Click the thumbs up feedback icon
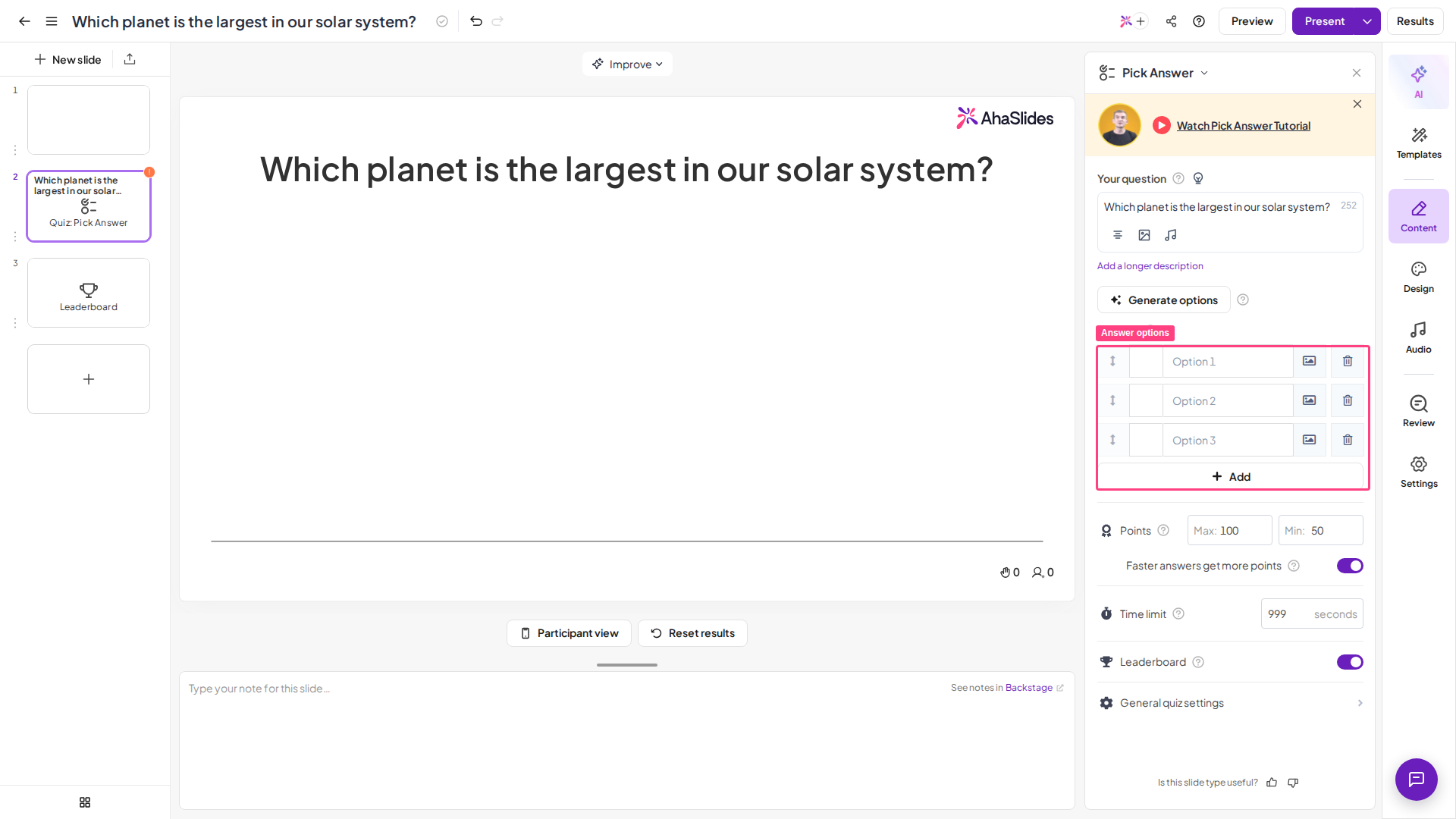 point(1272,783)
